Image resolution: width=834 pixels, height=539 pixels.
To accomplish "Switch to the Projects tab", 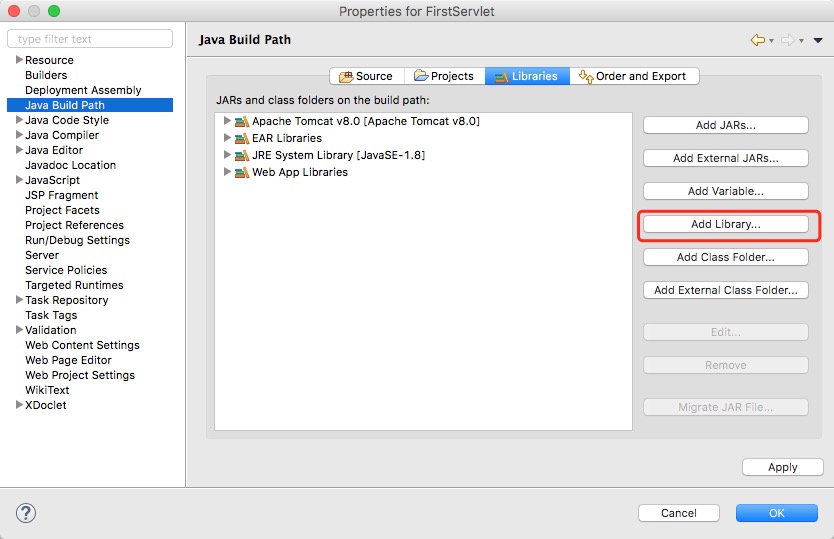I will [445, 76].
